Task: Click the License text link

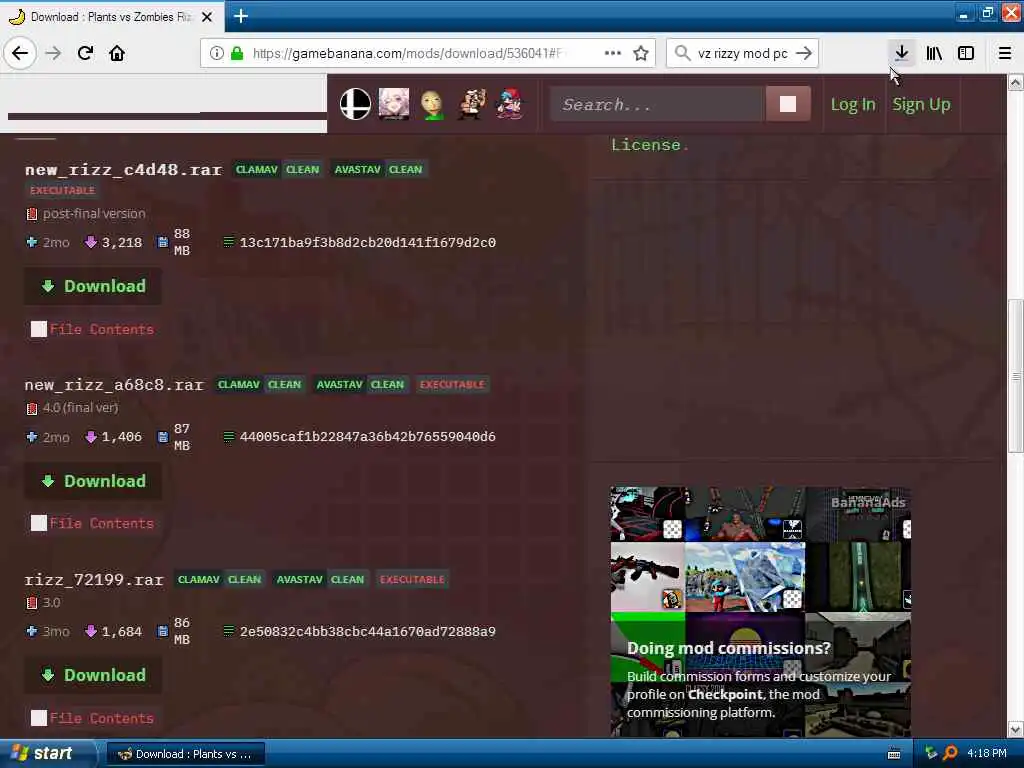Action: pyautogui.click(x=646, y=145)
